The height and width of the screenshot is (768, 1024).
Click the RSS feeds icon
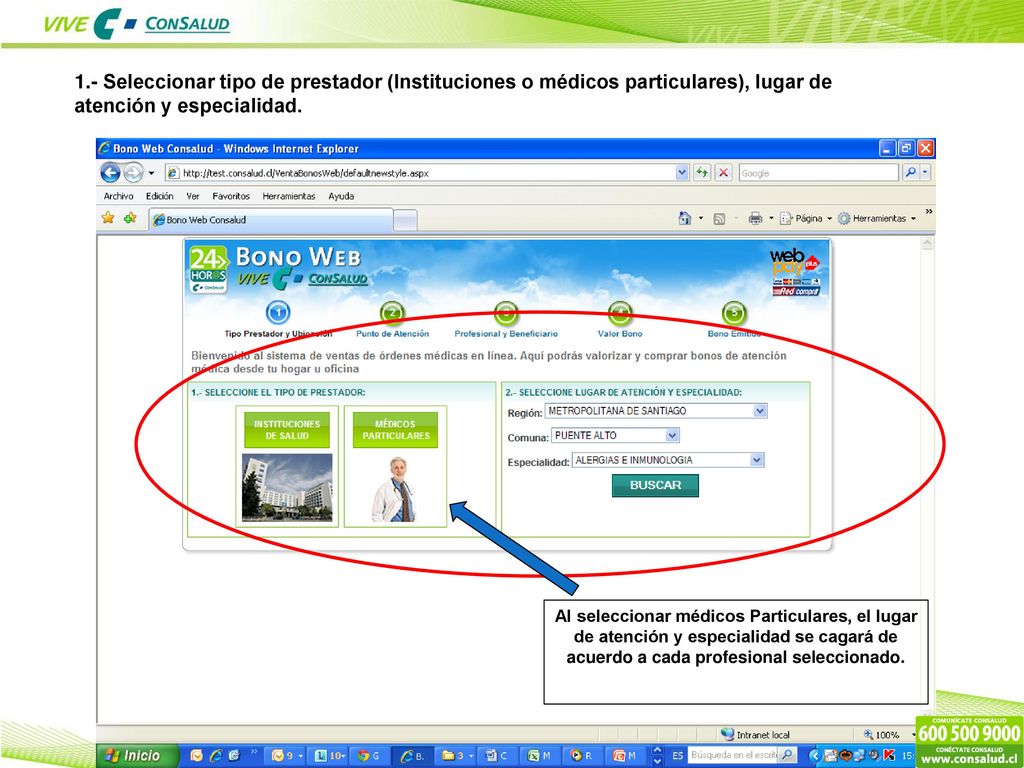(719, 219)
